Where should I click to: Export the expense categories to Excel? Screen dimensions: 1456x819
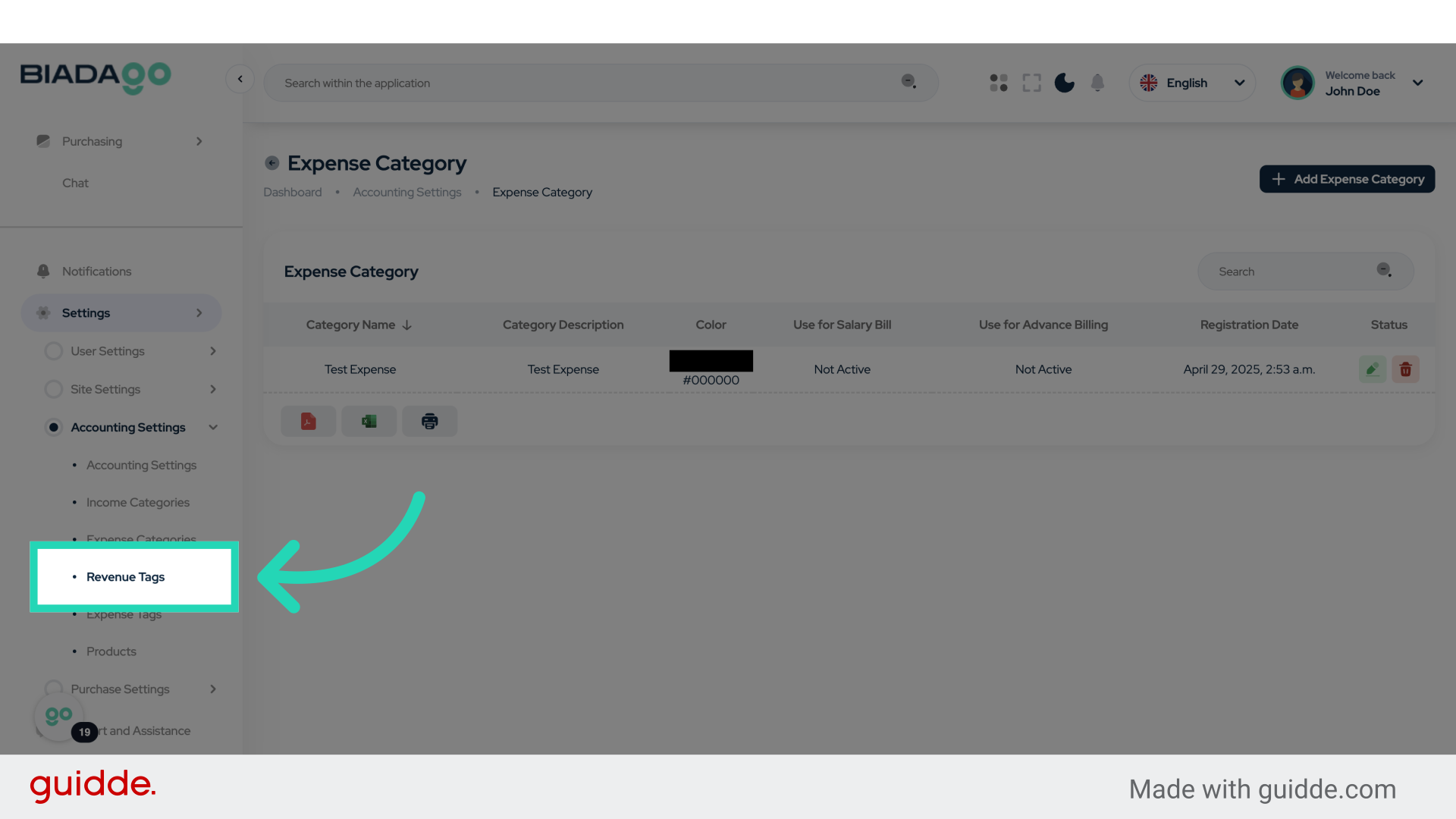click(x=369, y=421)
